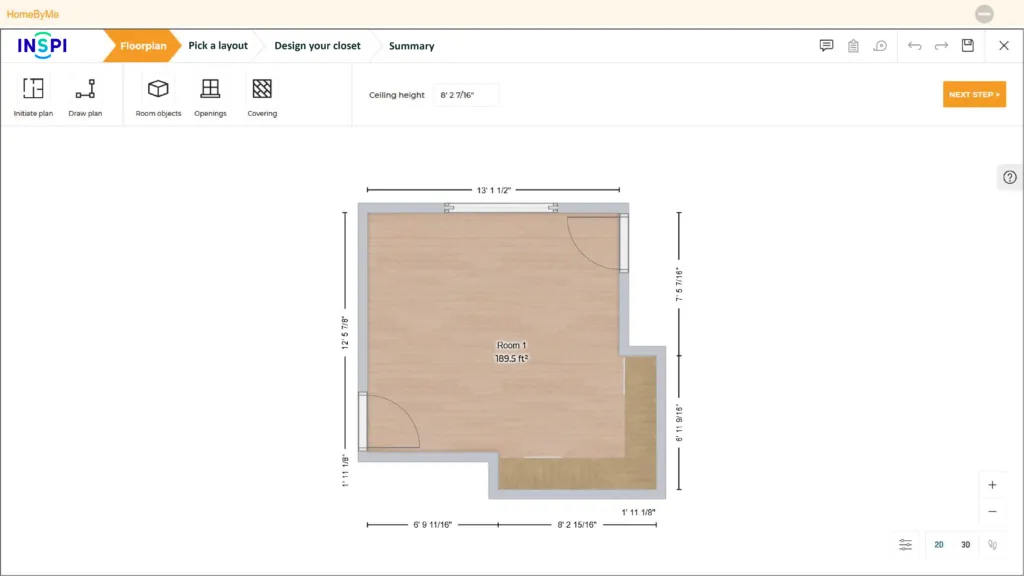Screen dimensions: 1024x576
Task: Enable first-person walkthrough view
Action: [x=991, y=544]
